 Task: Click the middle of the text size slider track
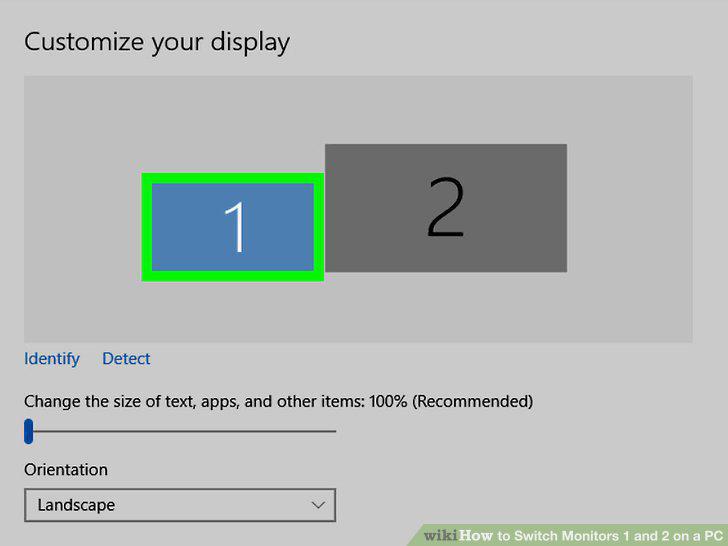[x=180, y=431]
